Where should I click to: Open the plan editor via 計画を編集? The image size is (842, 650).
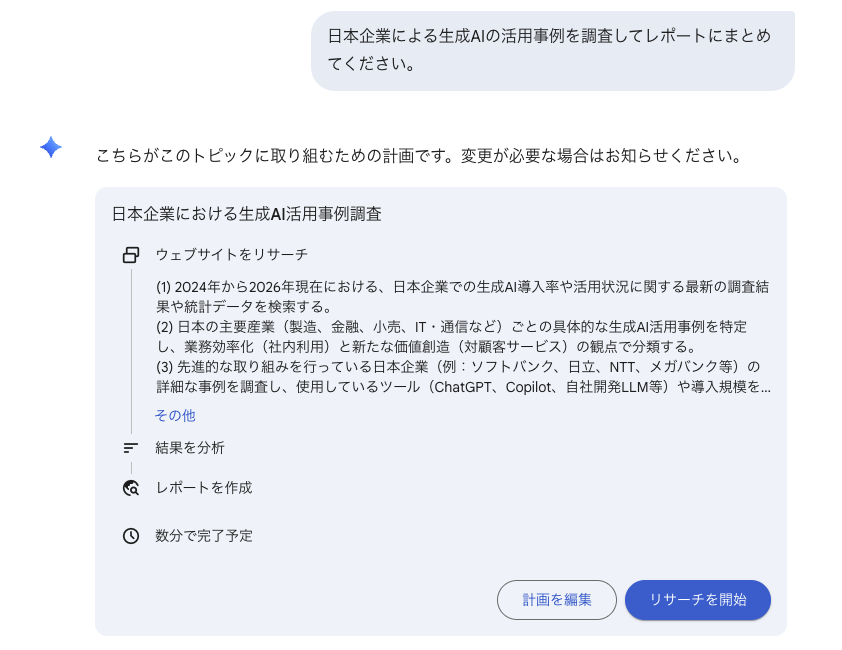pos(556,600)
